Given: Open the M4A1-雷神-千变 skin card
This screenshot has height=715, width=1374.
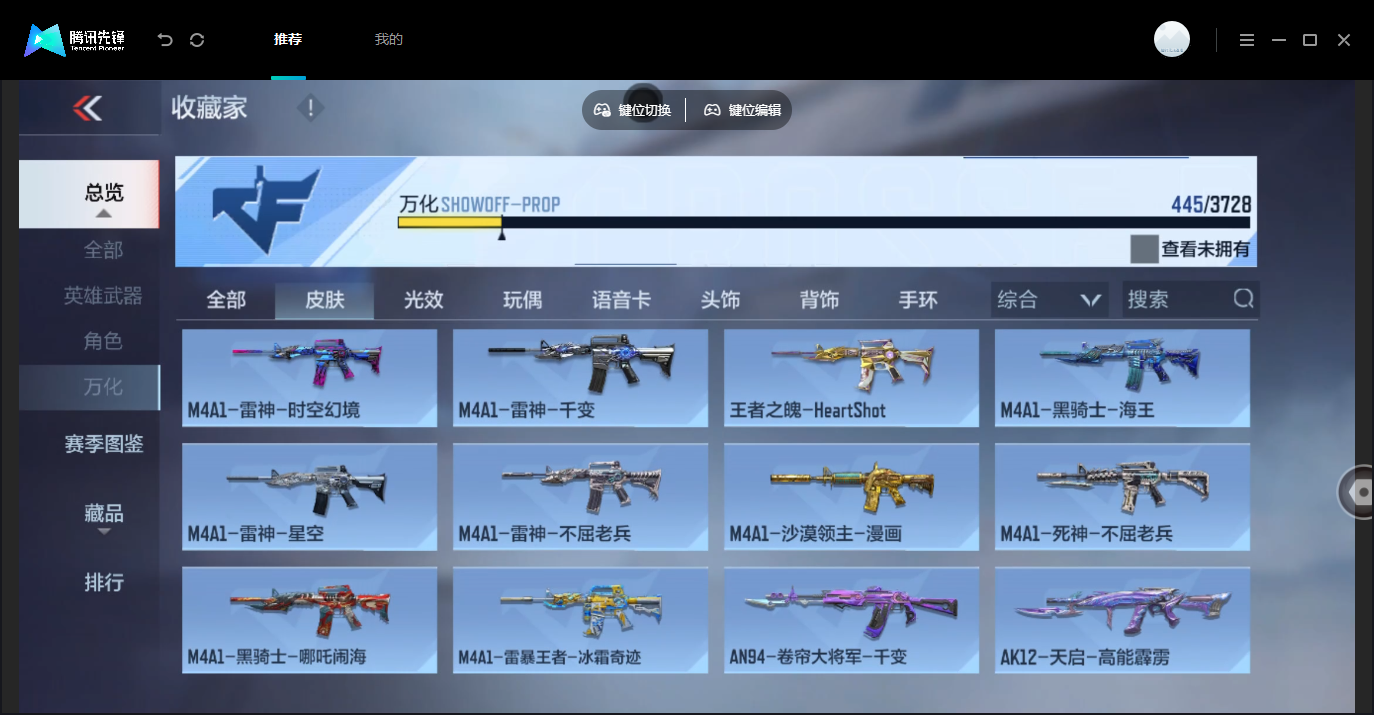Looking at the screenshot, I should tap(580, 378).
